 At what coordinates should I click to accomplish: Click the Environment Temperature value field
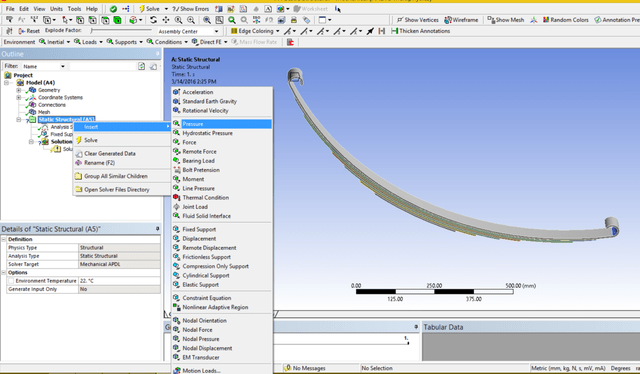click(119, 281)
